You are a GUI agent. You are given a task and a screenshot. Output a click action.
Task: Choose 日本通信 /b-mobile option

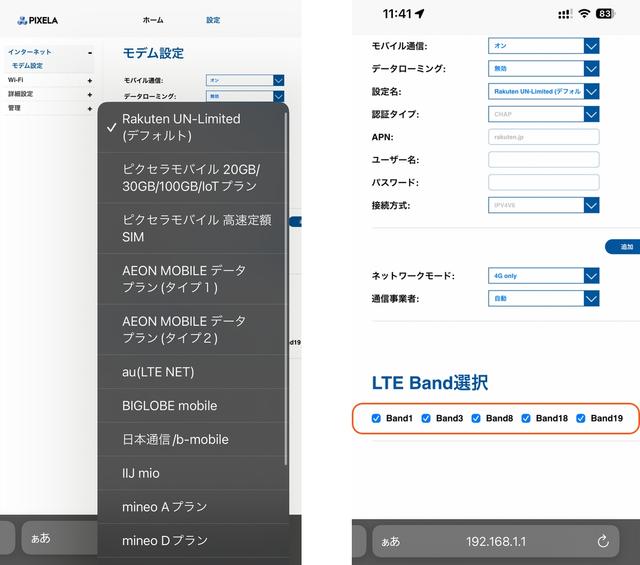(x=192, y=440)
